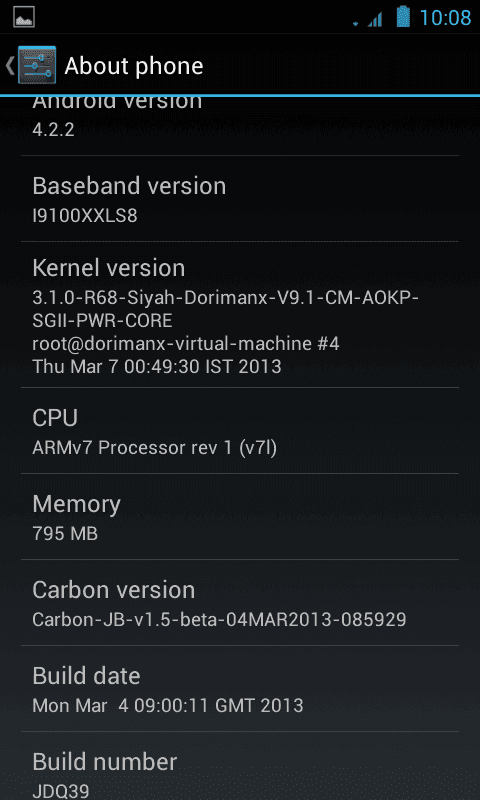Tap the root@dorimanx-virtual-machine kernel line
Screen dimensions: 480x800
(186, 344)
